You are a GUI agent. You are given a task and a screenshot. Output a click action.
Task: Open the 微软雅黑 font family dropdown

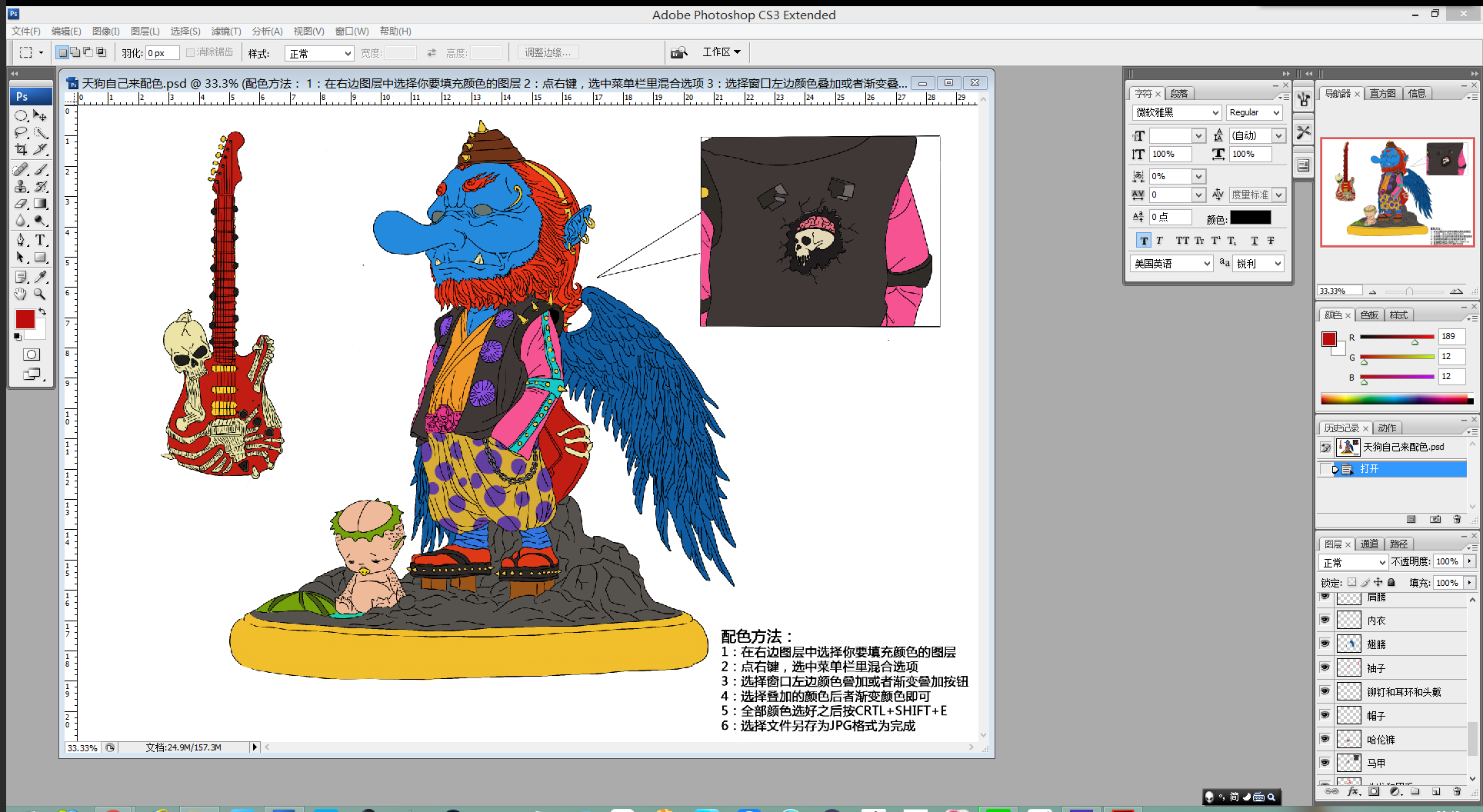pyautogui.click(x=1215, y=113)
